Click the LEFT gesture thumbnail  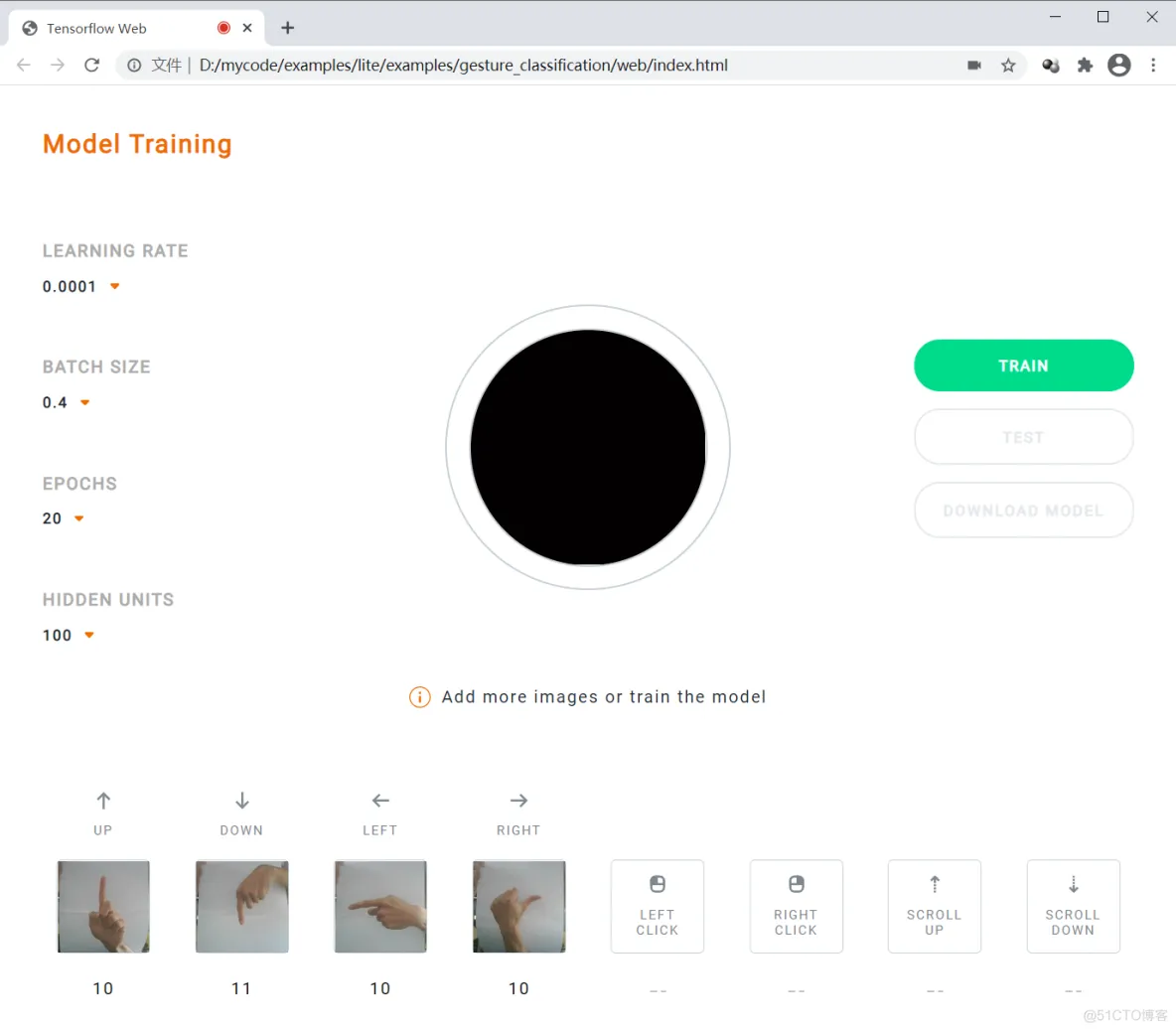click(x=380, y=907)
